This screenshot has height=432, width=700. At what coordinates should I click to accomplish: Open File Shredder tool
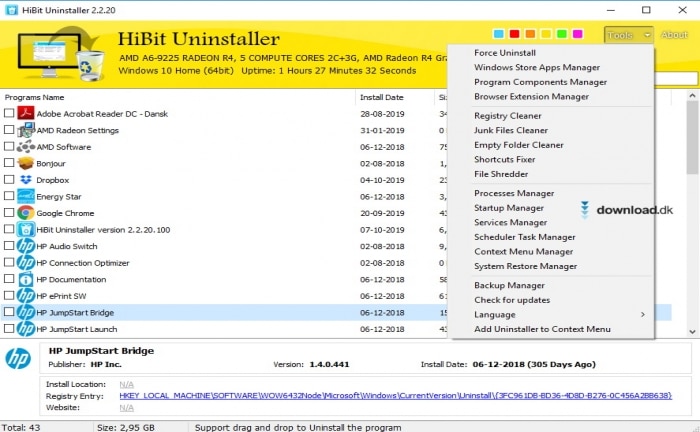point(501,174)
